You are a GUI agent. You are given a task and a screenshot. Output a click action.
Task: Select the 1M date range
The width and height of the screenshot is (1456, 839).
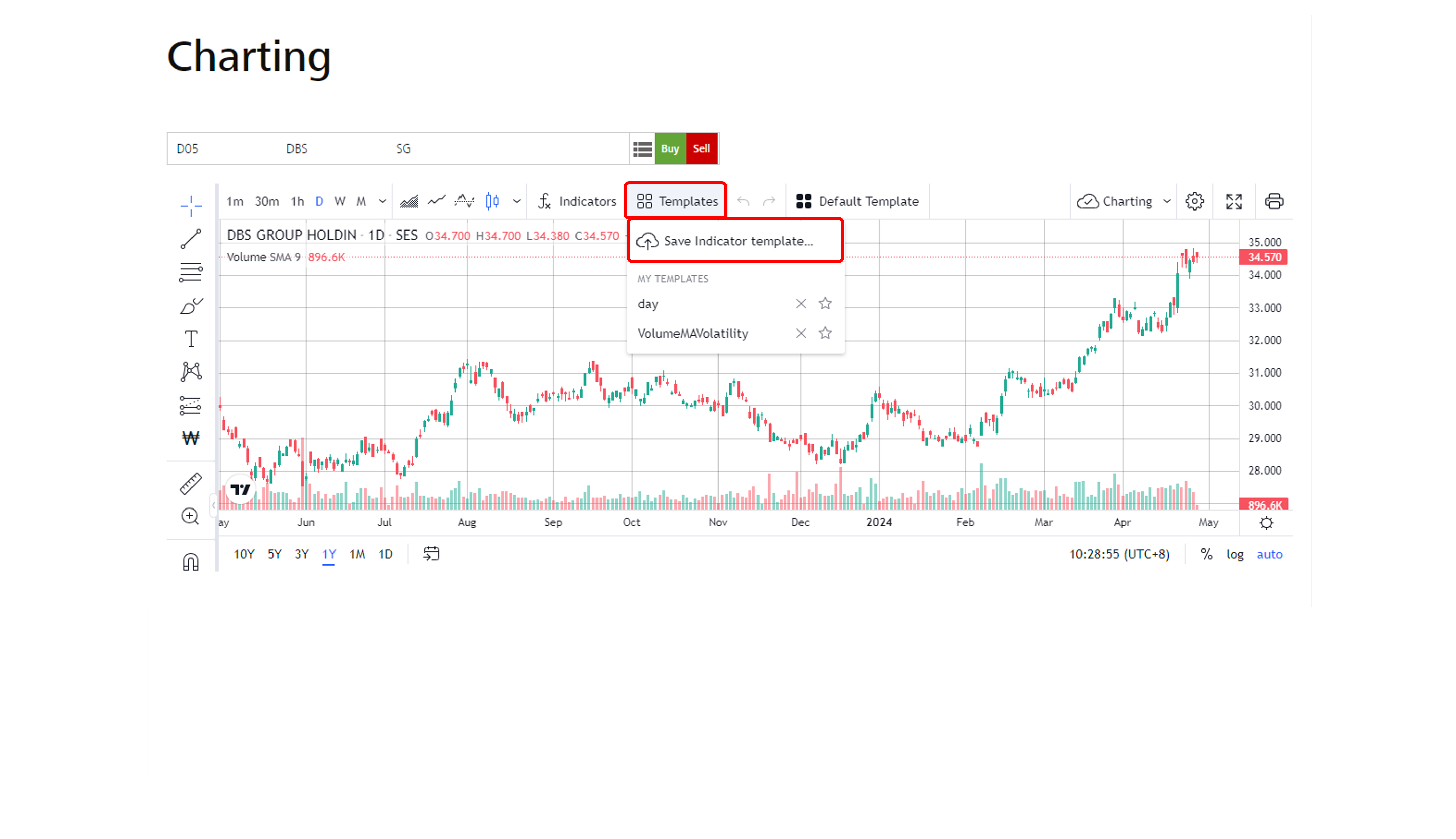(x=357, y=554)
